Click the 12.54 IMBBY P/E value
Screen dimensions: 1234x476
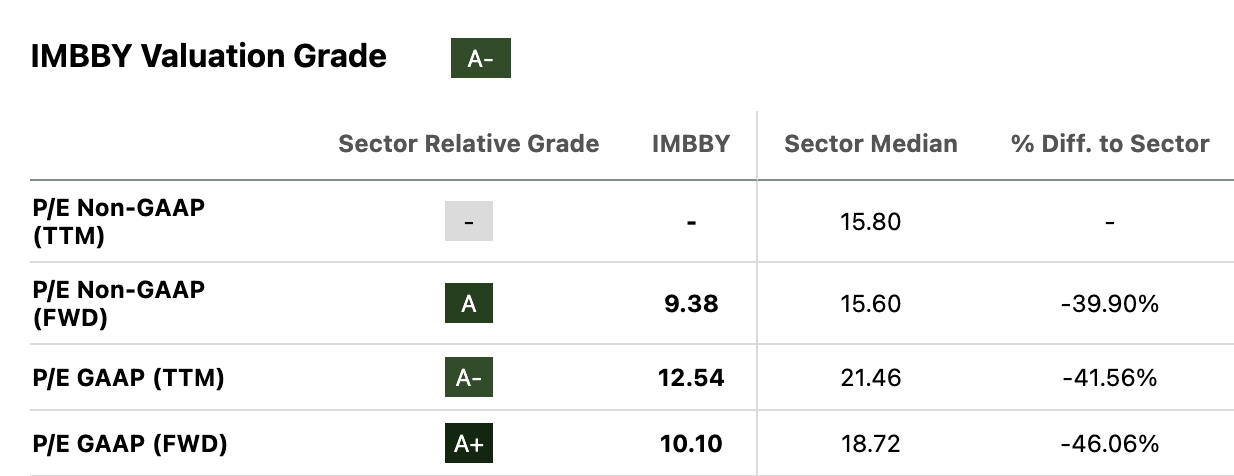pos(691,378)
